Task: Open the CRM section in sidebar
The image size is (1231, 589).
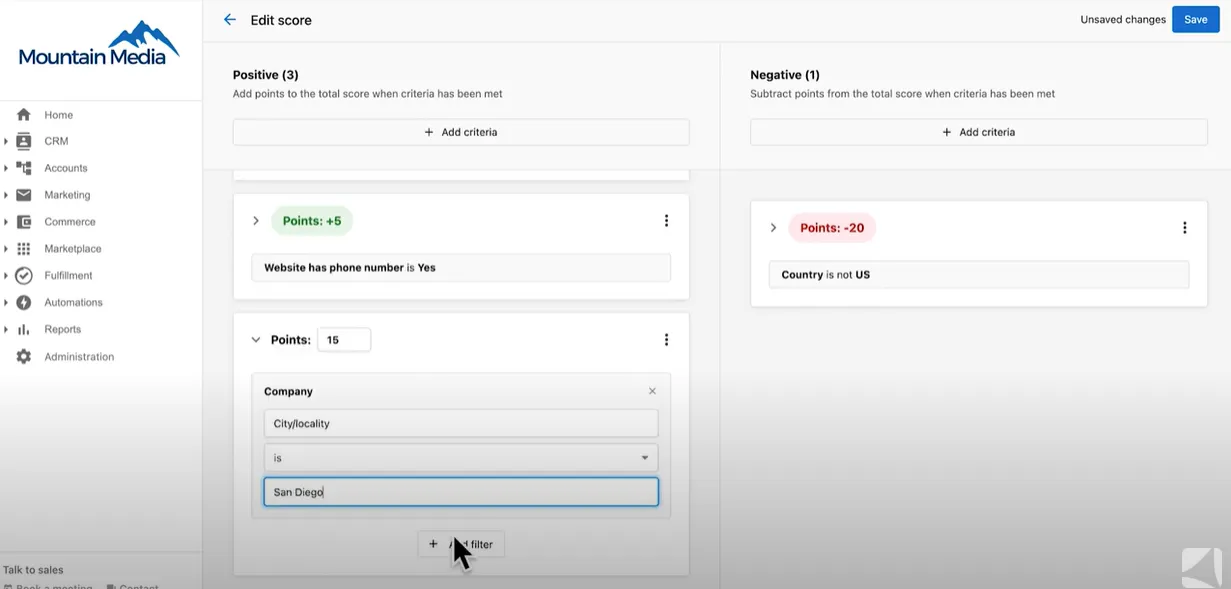Action: (x=22, y=141)
